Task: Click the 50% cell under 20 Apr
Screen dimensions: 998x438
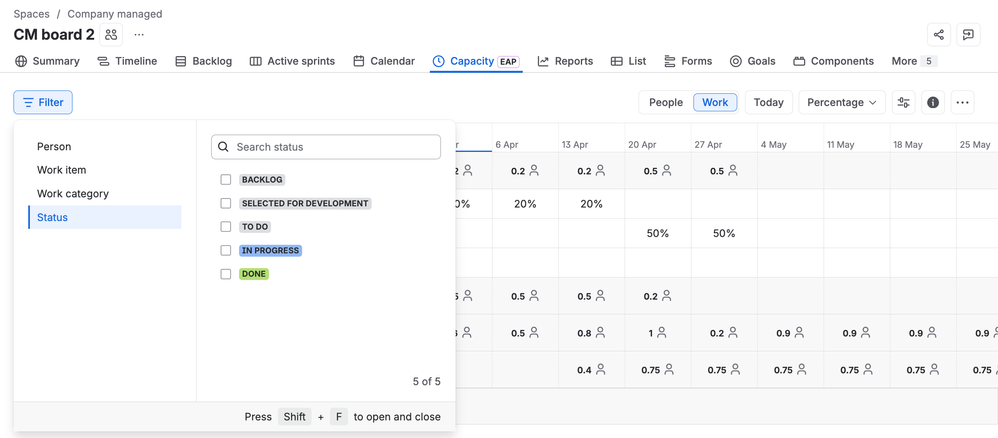Action: [657, 233]
